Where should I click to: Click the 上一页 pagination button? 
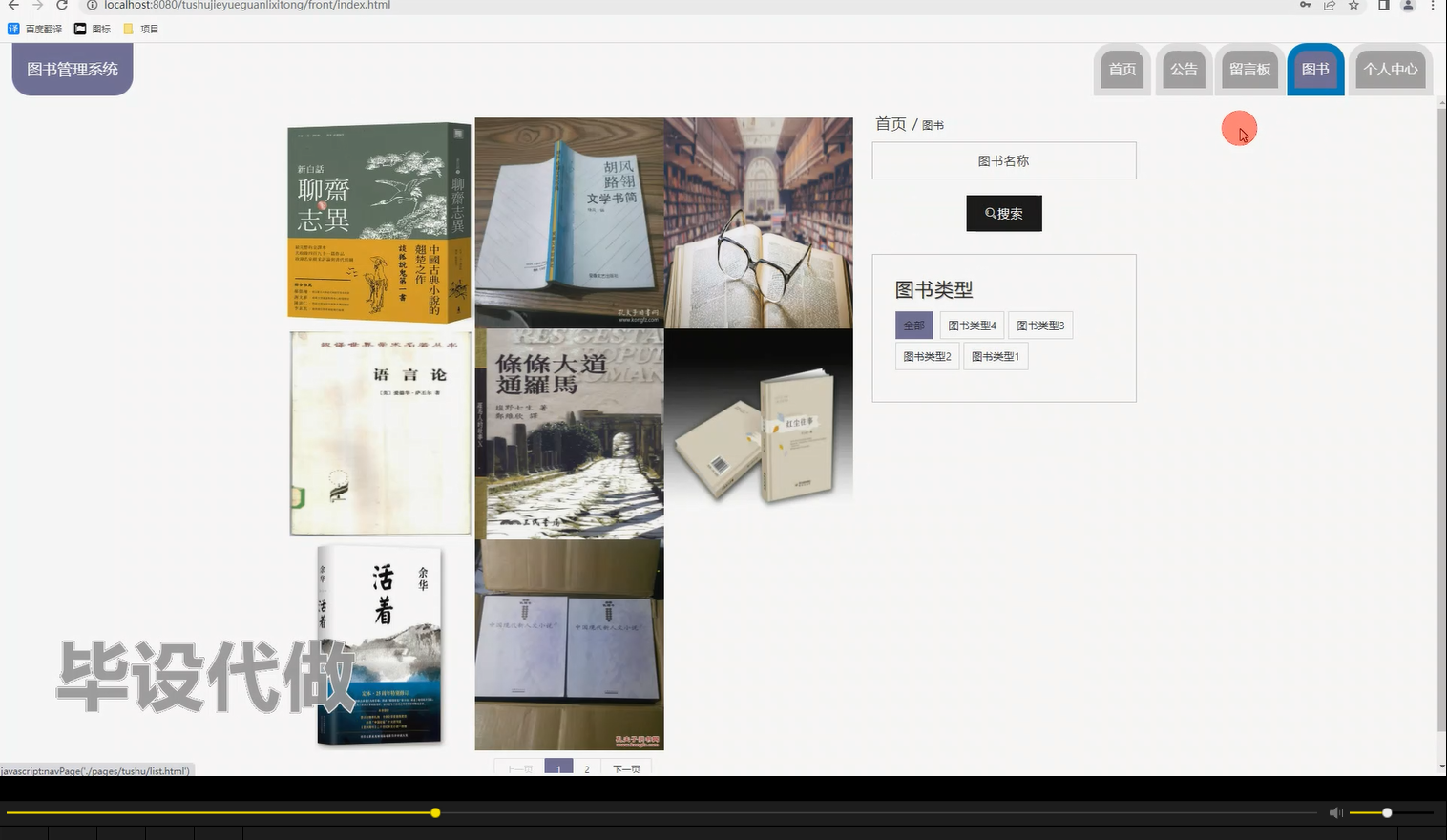[519, 768]
